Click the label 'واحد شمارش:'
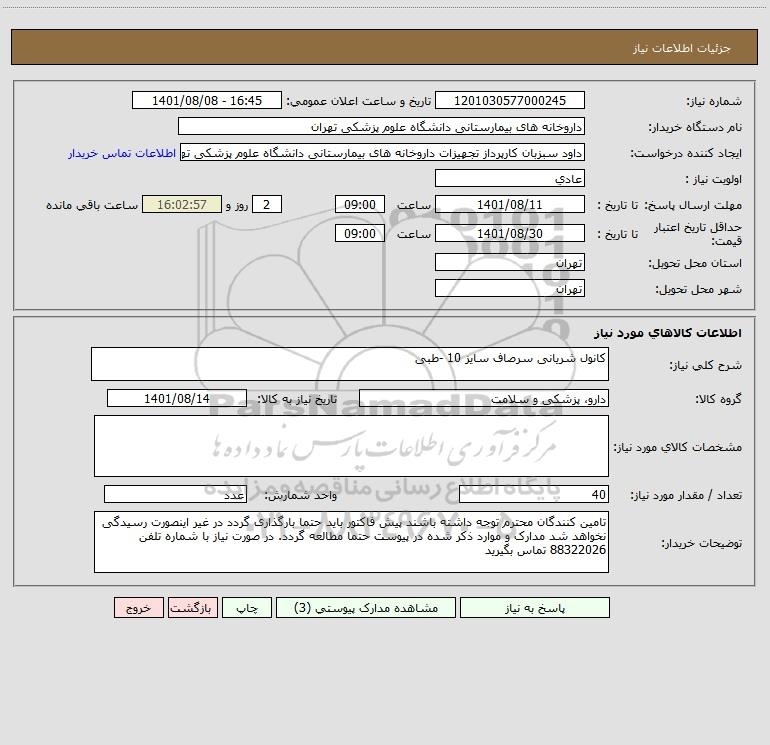Image resolution: width=770 pixels, height=745 pixels. click(x=301, y=496)
